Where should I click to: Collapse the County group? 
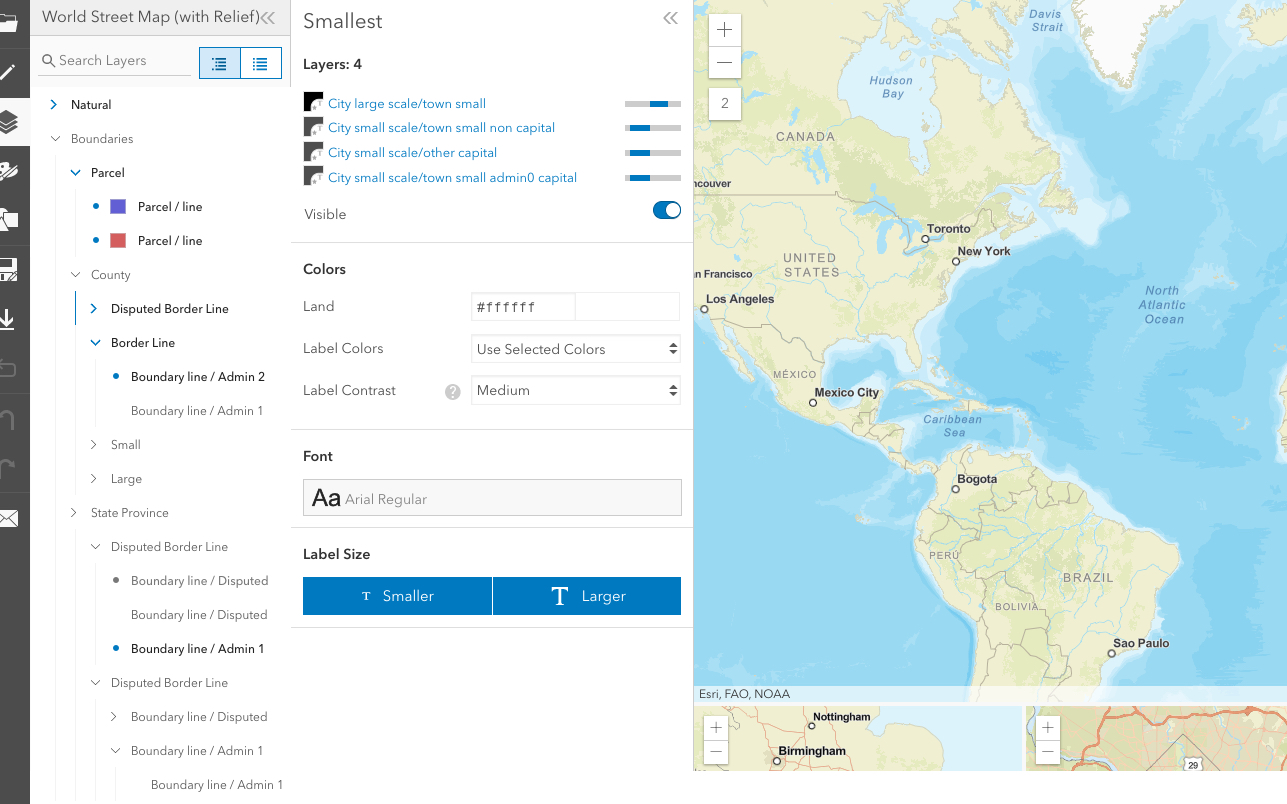coord(75,275)
